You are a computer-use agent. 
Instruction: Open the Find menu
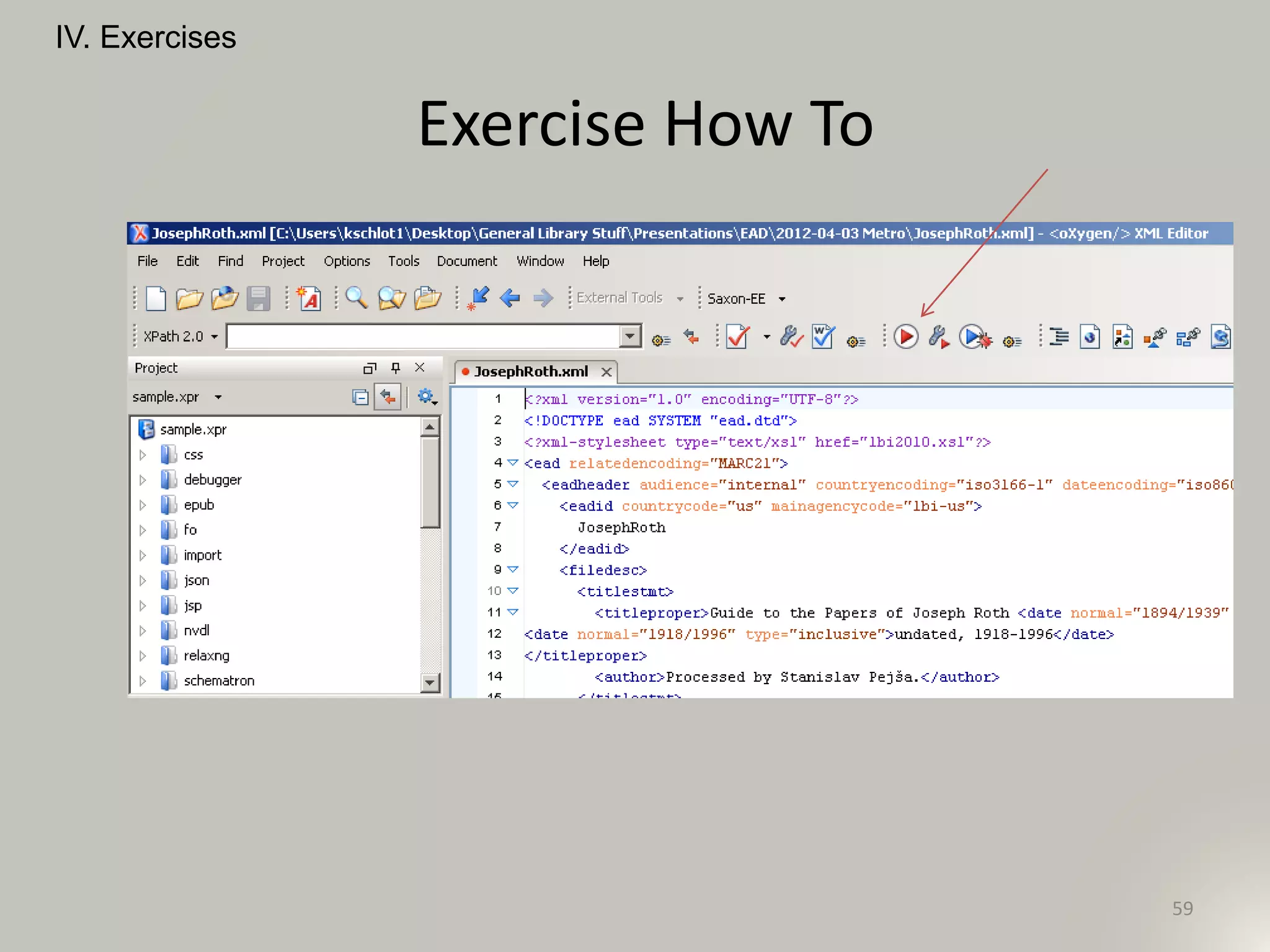coord(230,261)
